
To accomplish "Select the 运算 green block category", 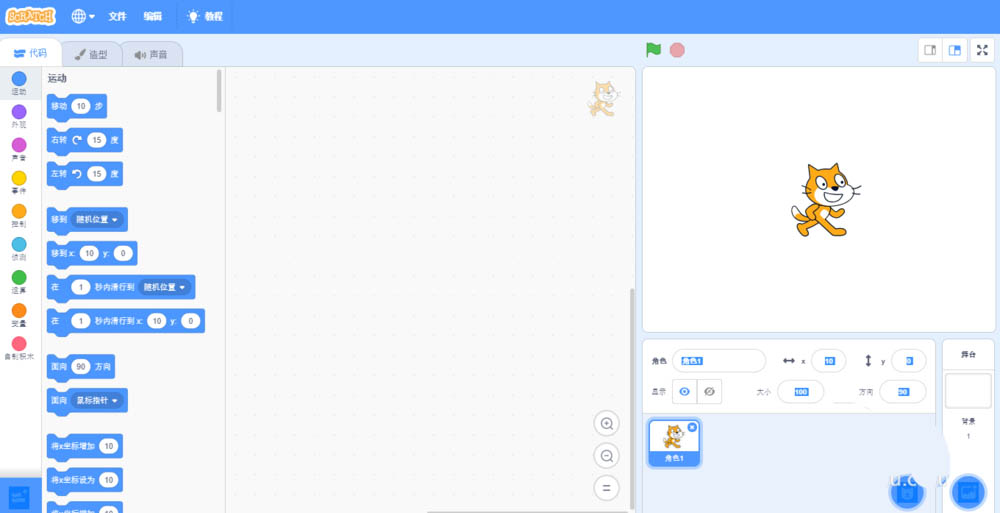I will (19, 283).
